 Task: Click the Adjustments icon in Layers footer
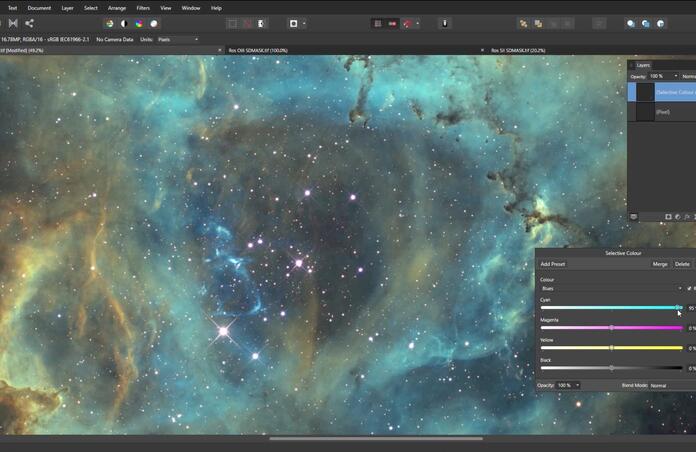point(678,217)
